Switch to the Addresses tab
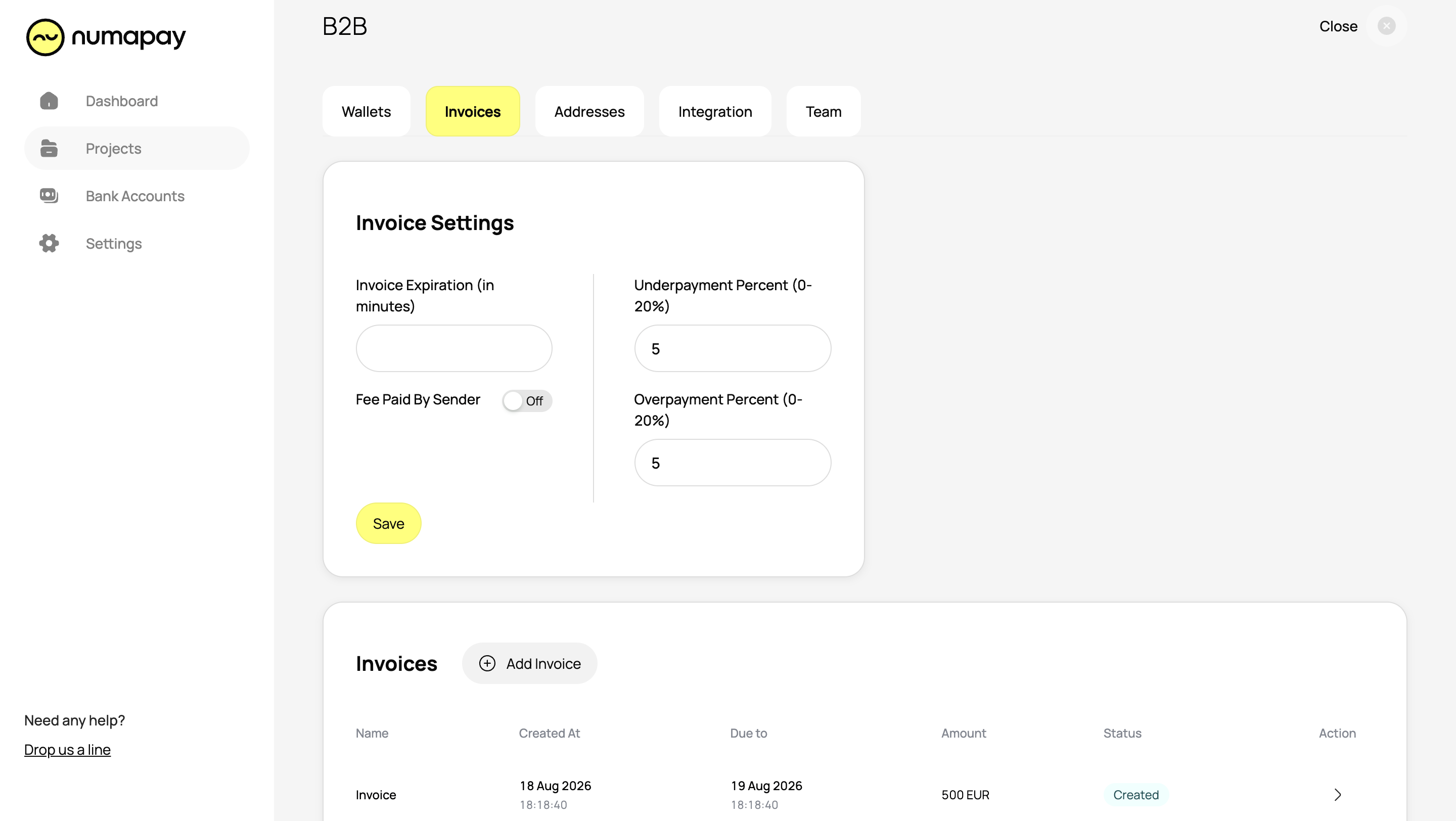The height and width of the screenshot is (821, 1456). pos(589,111)
